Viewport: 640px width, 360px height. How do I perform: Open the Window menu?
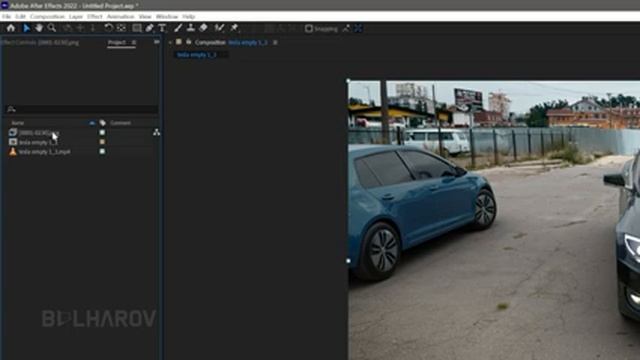[167, 17]
